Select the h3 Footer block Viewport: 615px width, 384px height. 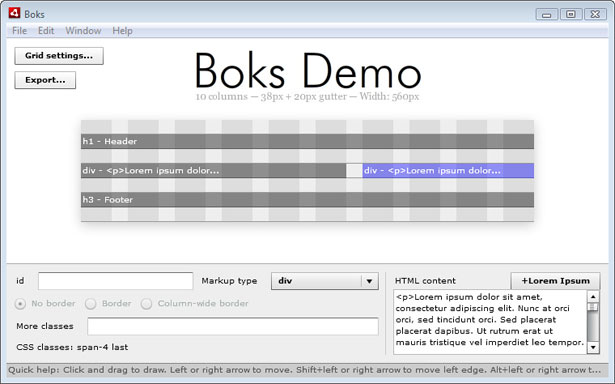coord(307,200)
